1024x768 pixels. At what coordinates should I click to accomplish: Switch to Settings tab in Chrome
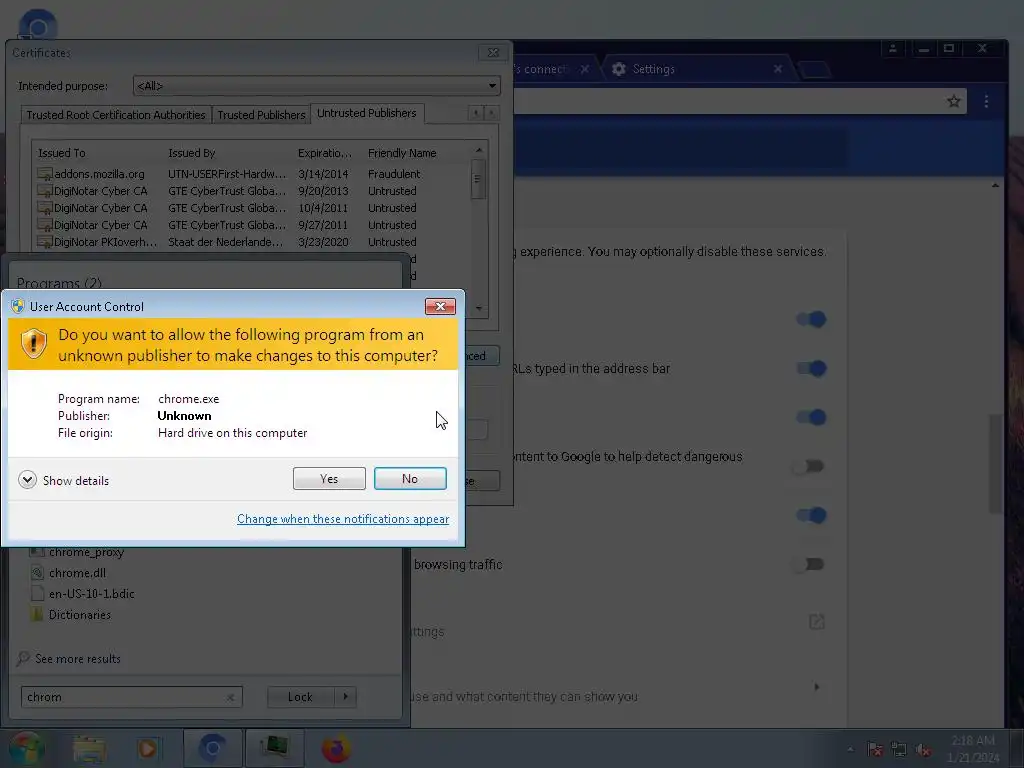tap(696, 69)
